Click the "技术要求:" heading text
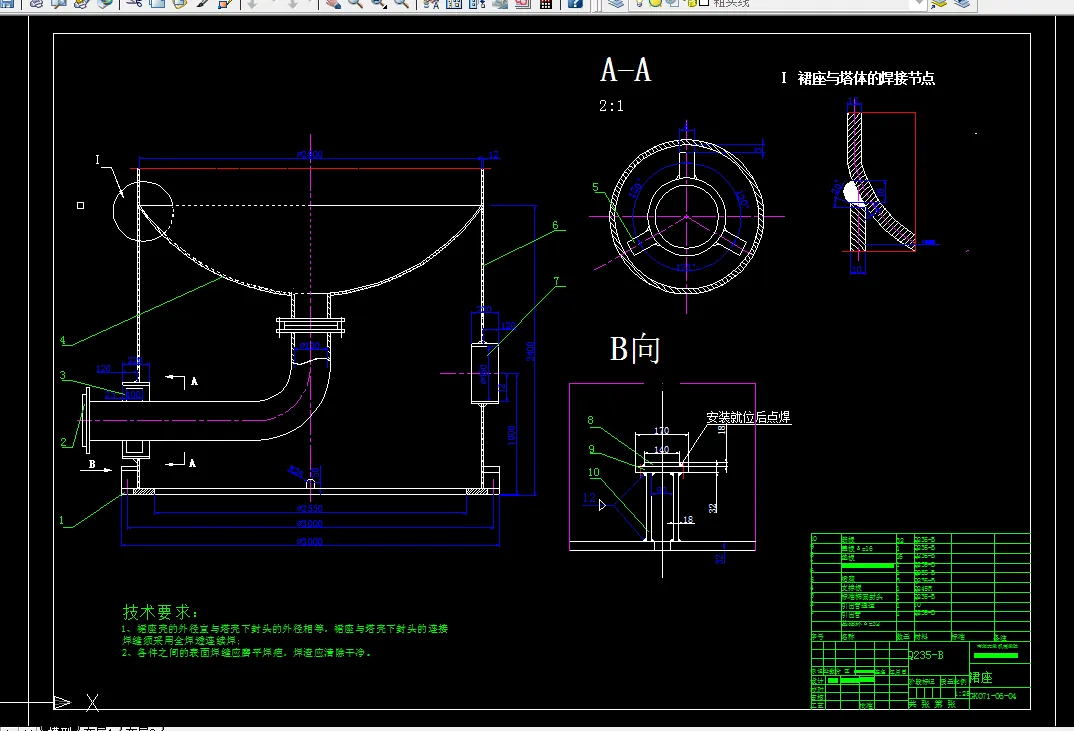Screen dimensions: 1074x731 pos(160,612)
